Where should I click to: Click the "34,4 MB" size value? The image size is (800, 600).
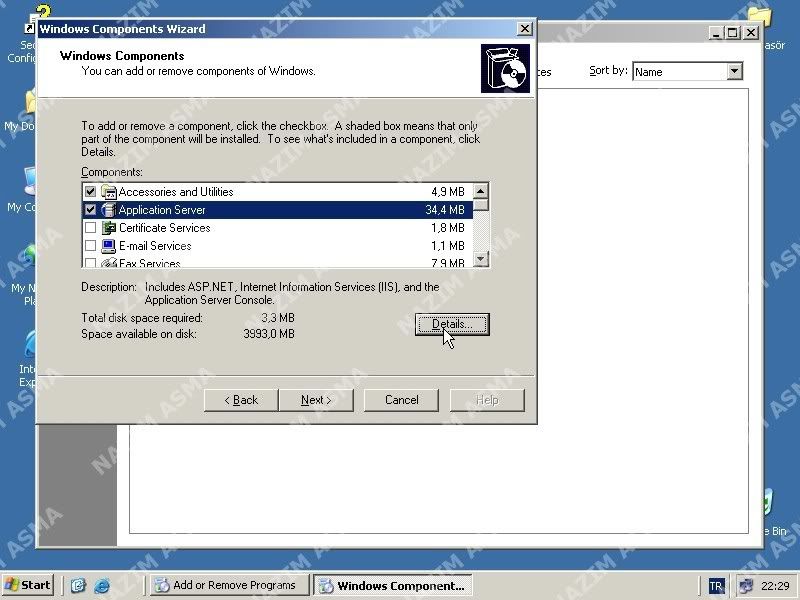[445, 210]
